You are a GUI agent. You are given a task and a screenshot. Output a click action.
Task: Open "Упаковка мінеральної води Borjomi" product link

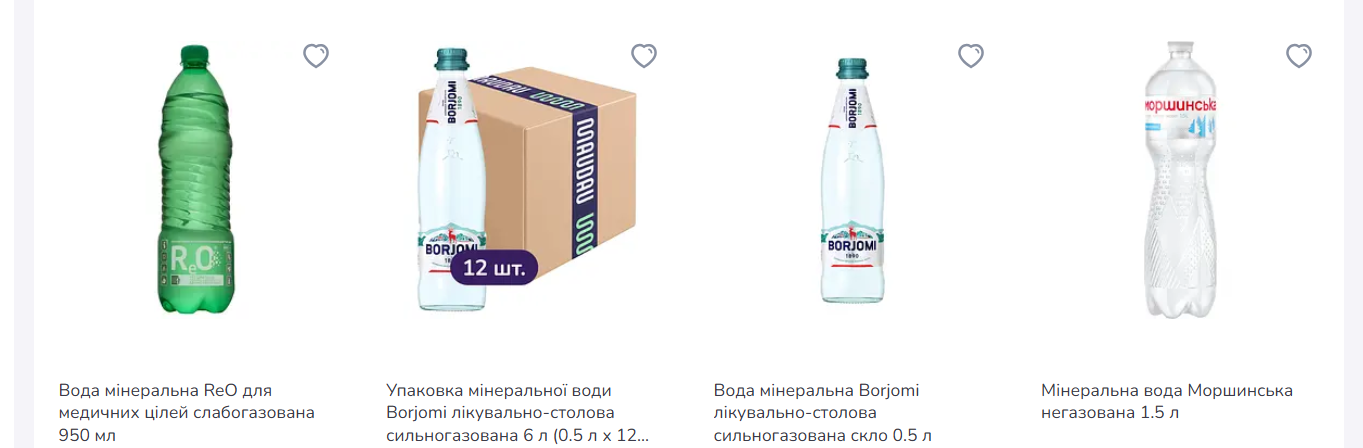[x=517, y=413]
